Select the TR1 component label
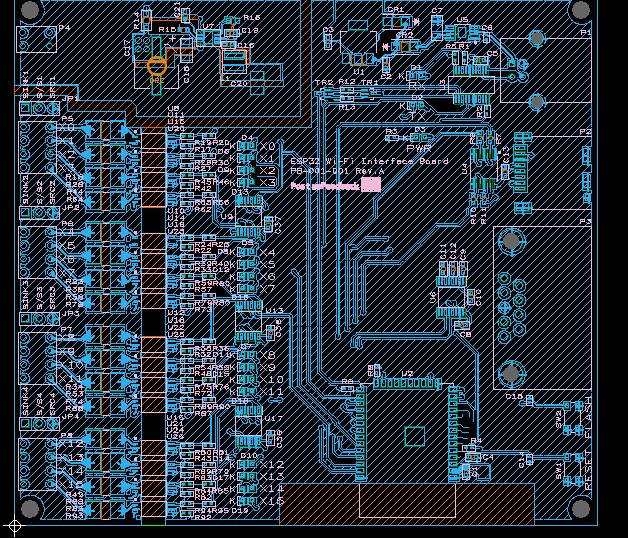This screenshot has height=538, width=628. [369, 82]
